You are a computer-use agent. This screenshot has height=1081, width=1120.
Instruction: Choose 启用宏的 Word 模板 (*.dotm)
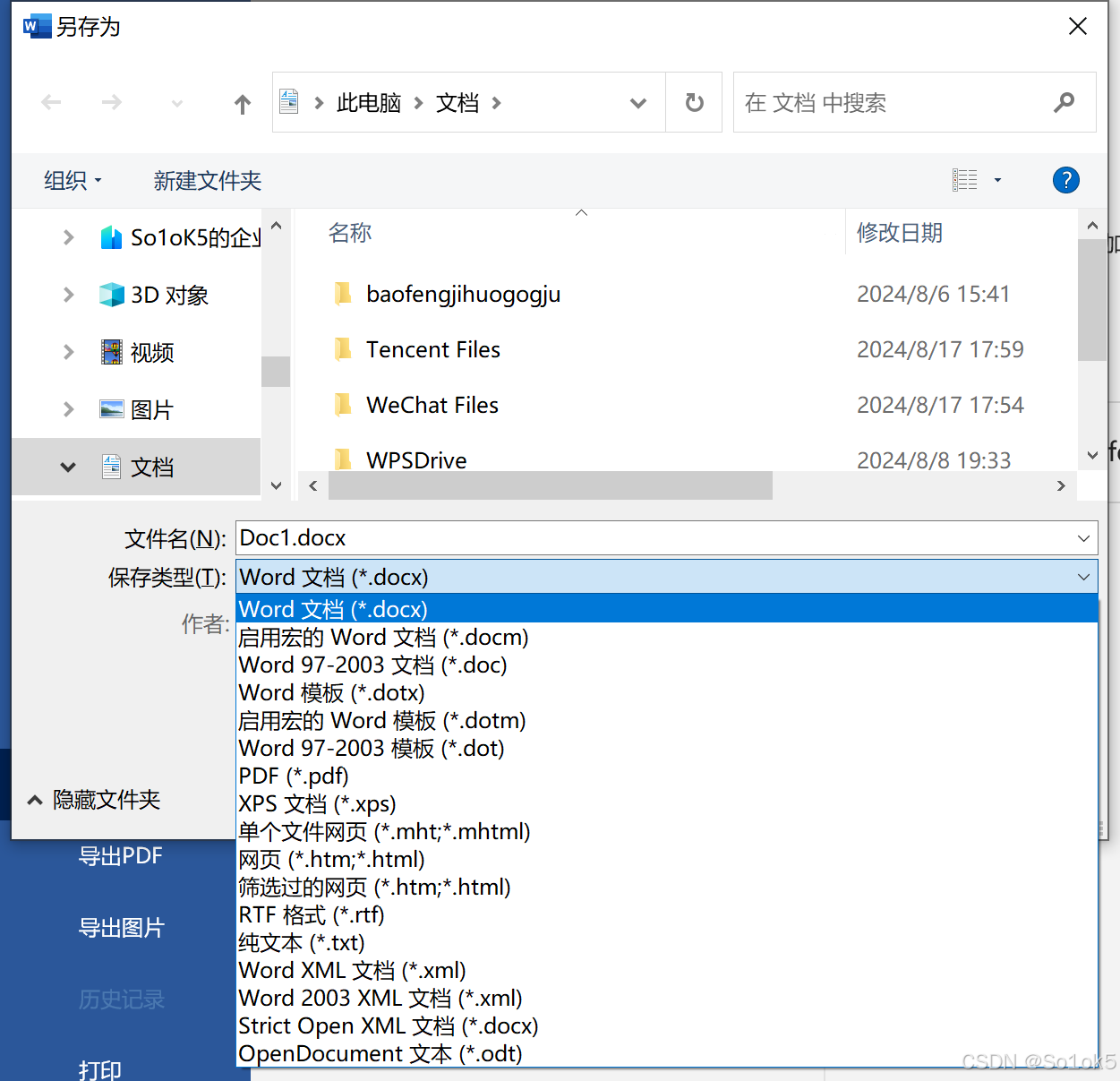[x=666, y=720]
